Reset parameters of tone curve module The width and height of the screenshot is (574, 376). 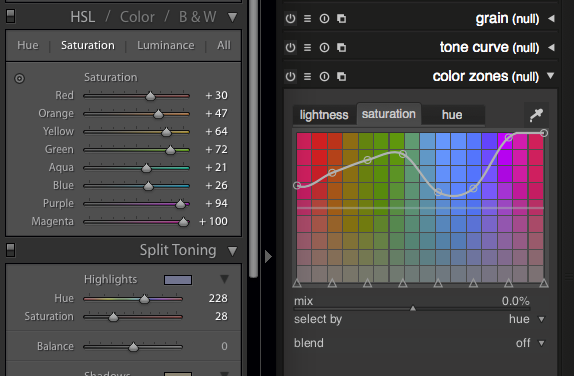pyautogui.click(x=324, y=48)
